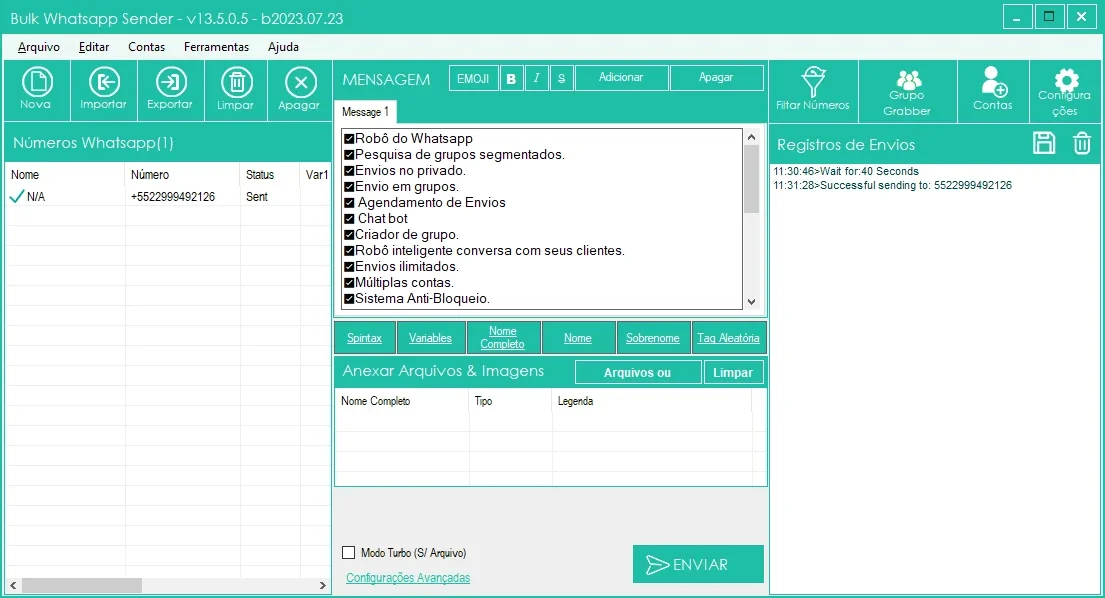Open the Editar menu
The image size is (1105, 598).
94,47
